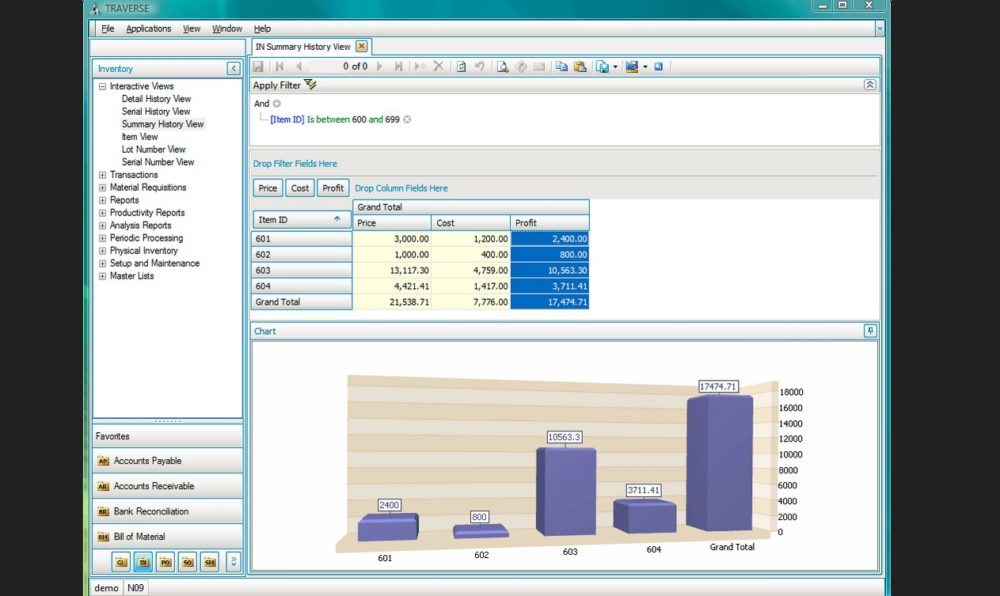Switch to IN Summary History View tab

[x=303, y=46]
